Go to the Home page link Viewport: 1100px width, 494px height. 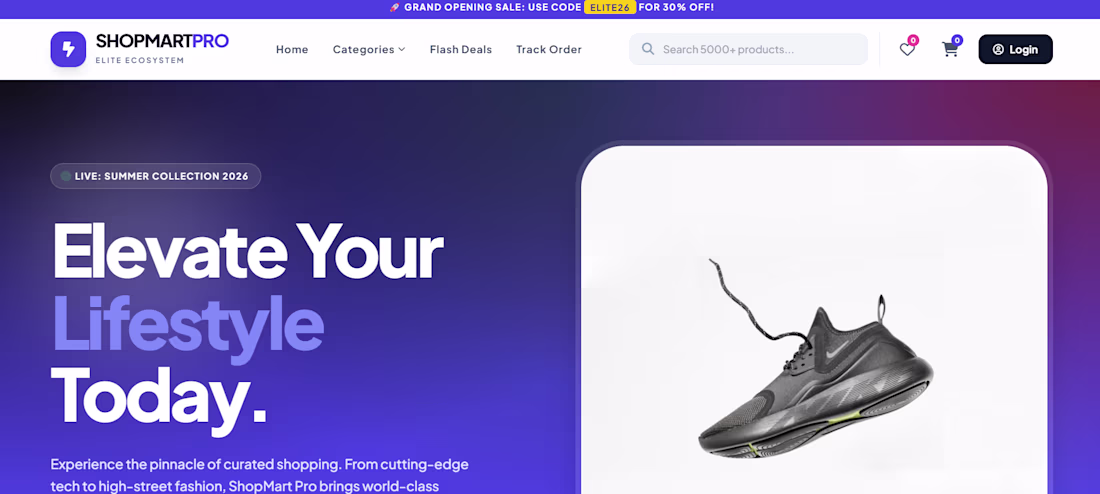292,49
